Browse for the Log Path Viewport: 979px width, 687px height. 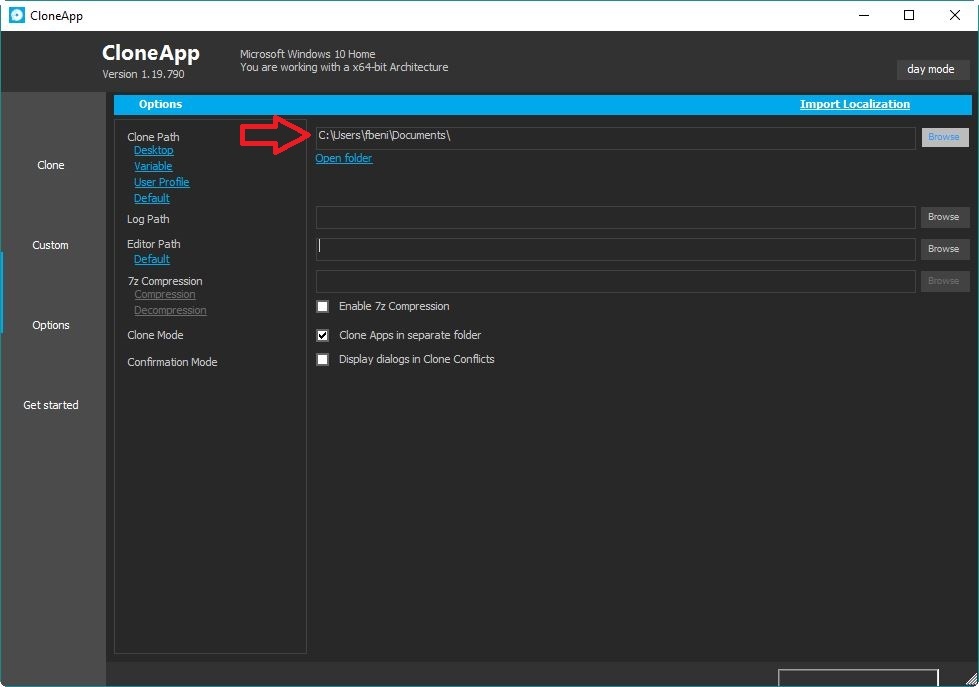943,217
